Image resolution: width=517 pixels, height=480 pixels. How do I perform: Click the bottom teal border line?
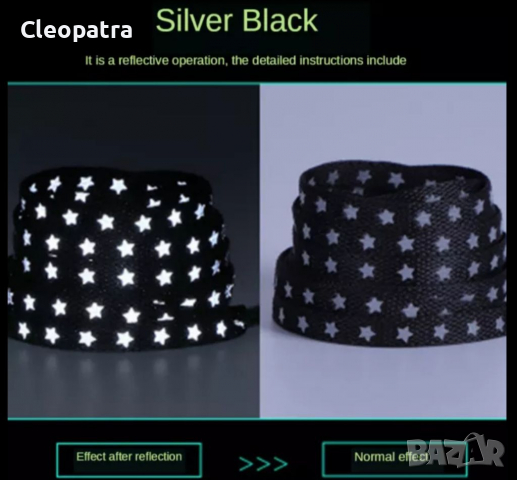(x=257, y=418)
